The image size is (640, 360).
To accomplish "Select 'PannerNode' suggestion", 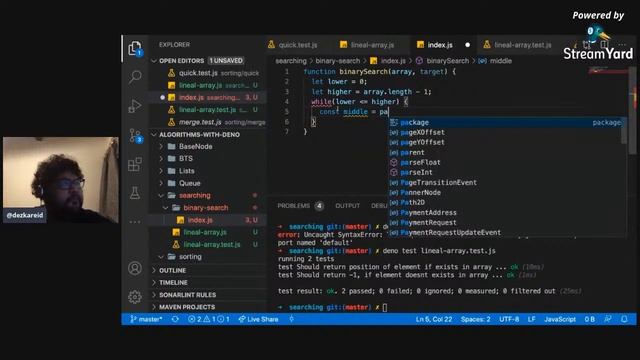I will pyautogui.click(x=504, y=192).
